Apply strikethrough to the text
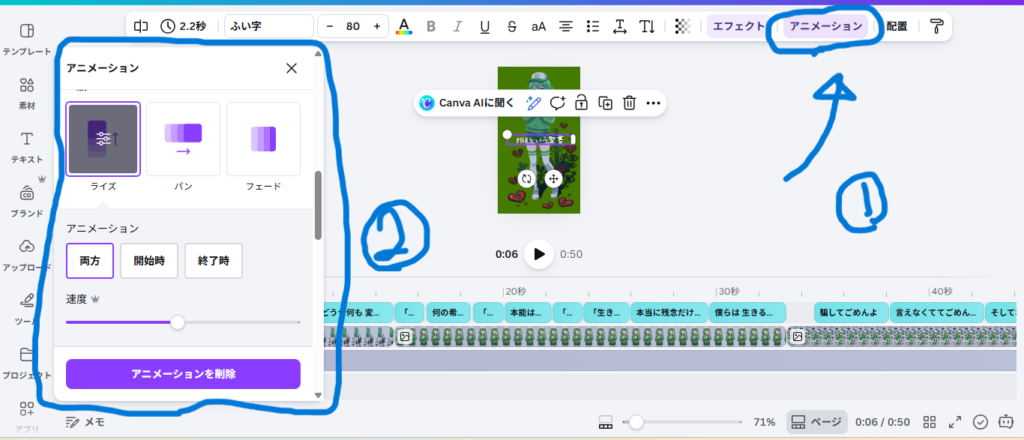The height and width of the screenshot is (440, 1024). [512, 26]
